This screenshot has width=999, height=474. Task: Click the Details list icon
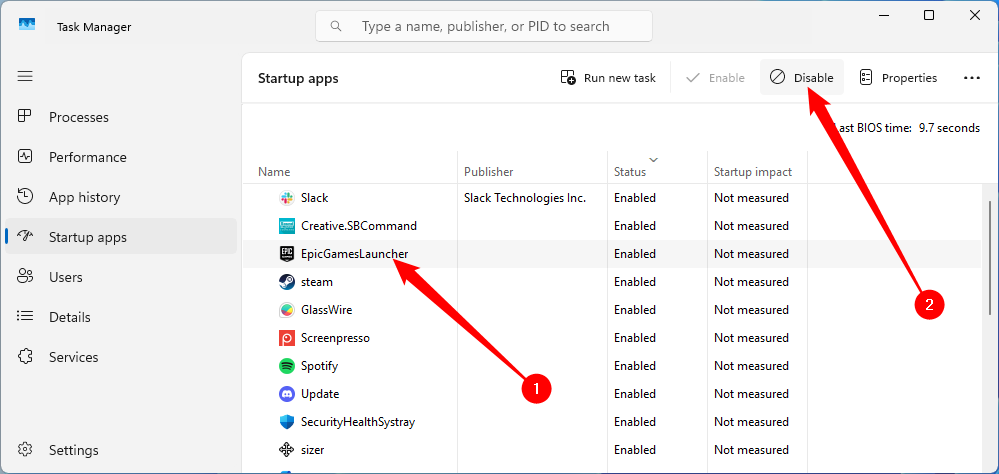point(25,317)
